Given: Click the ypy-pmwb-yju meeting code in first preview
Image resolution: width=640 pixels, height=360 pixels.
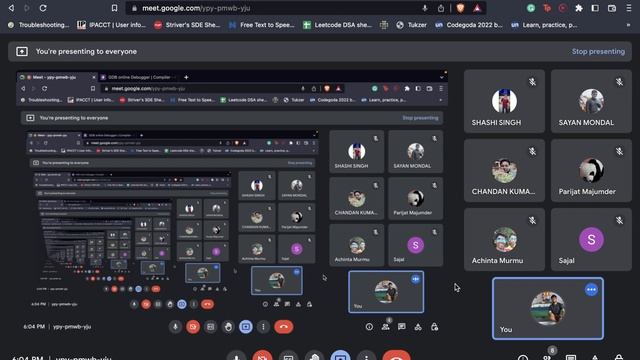Looking at the screenshot, I should click(x=72, y=327).
